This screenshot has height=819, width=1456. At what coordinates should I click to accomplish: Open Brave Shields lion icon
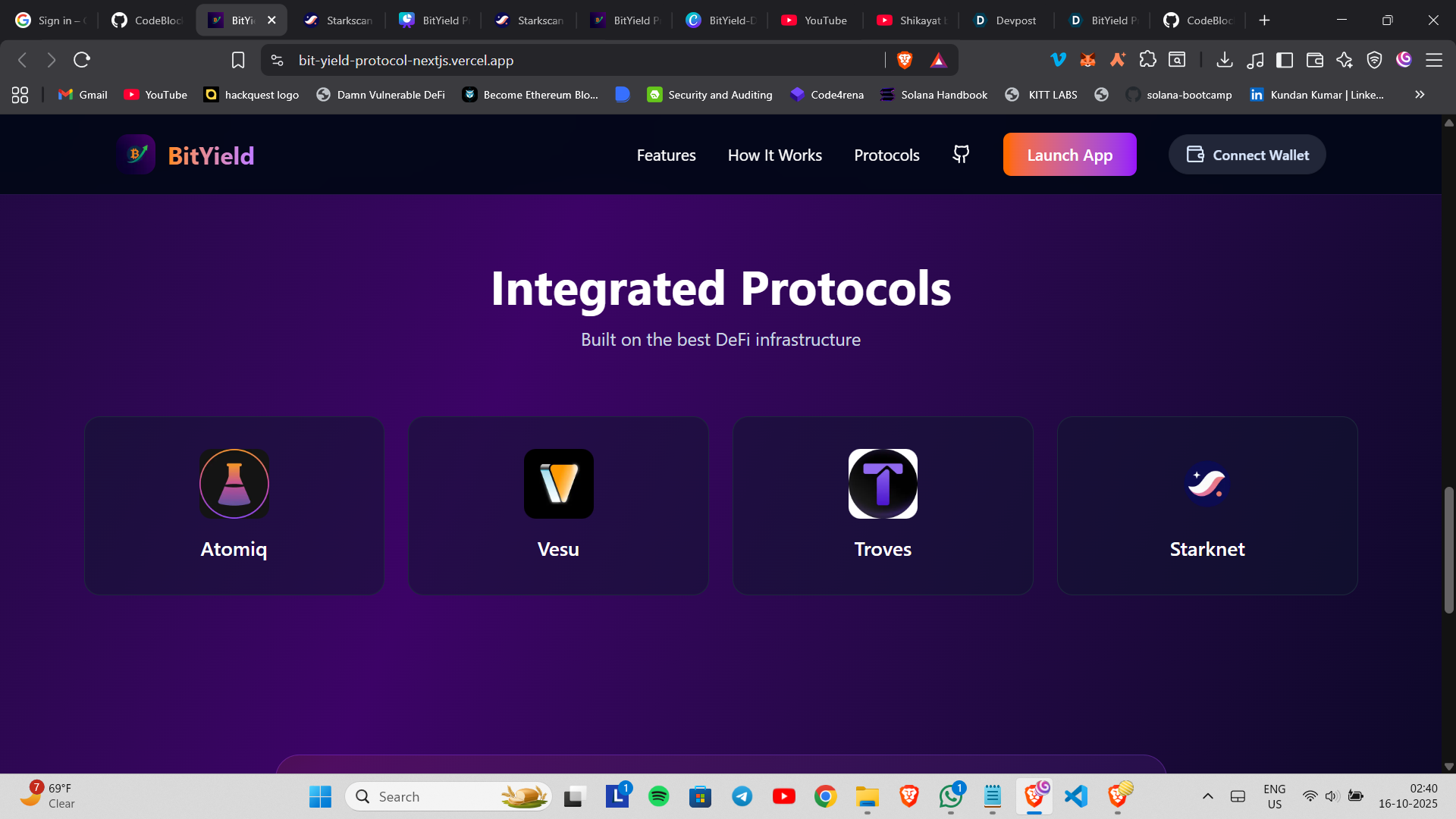point(905,60)
